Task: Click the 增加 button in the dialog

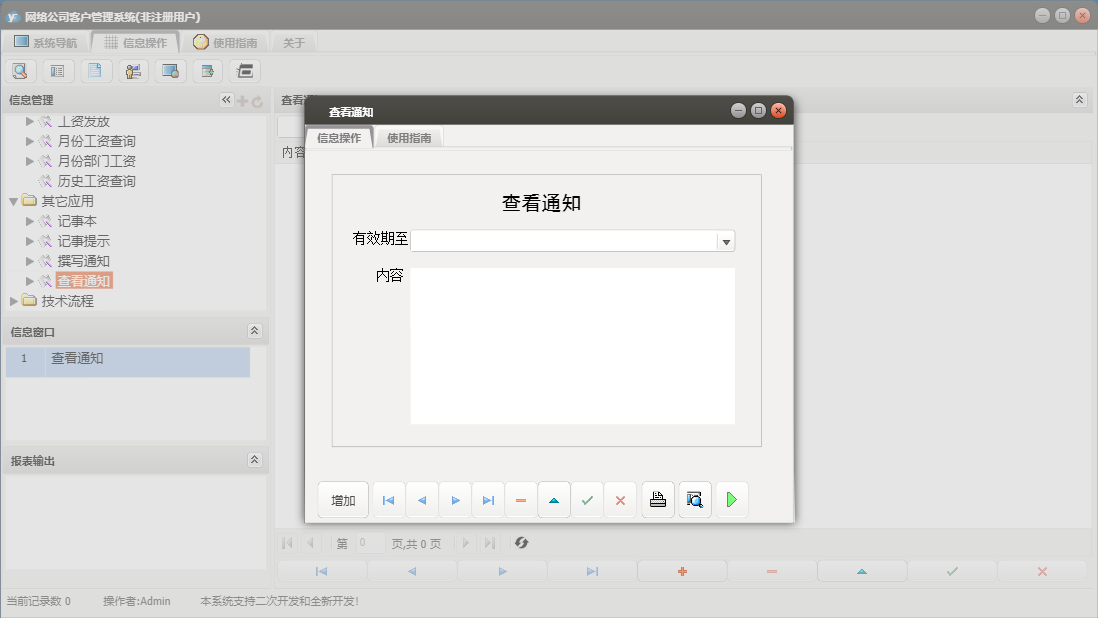Action: coord(343,499)
